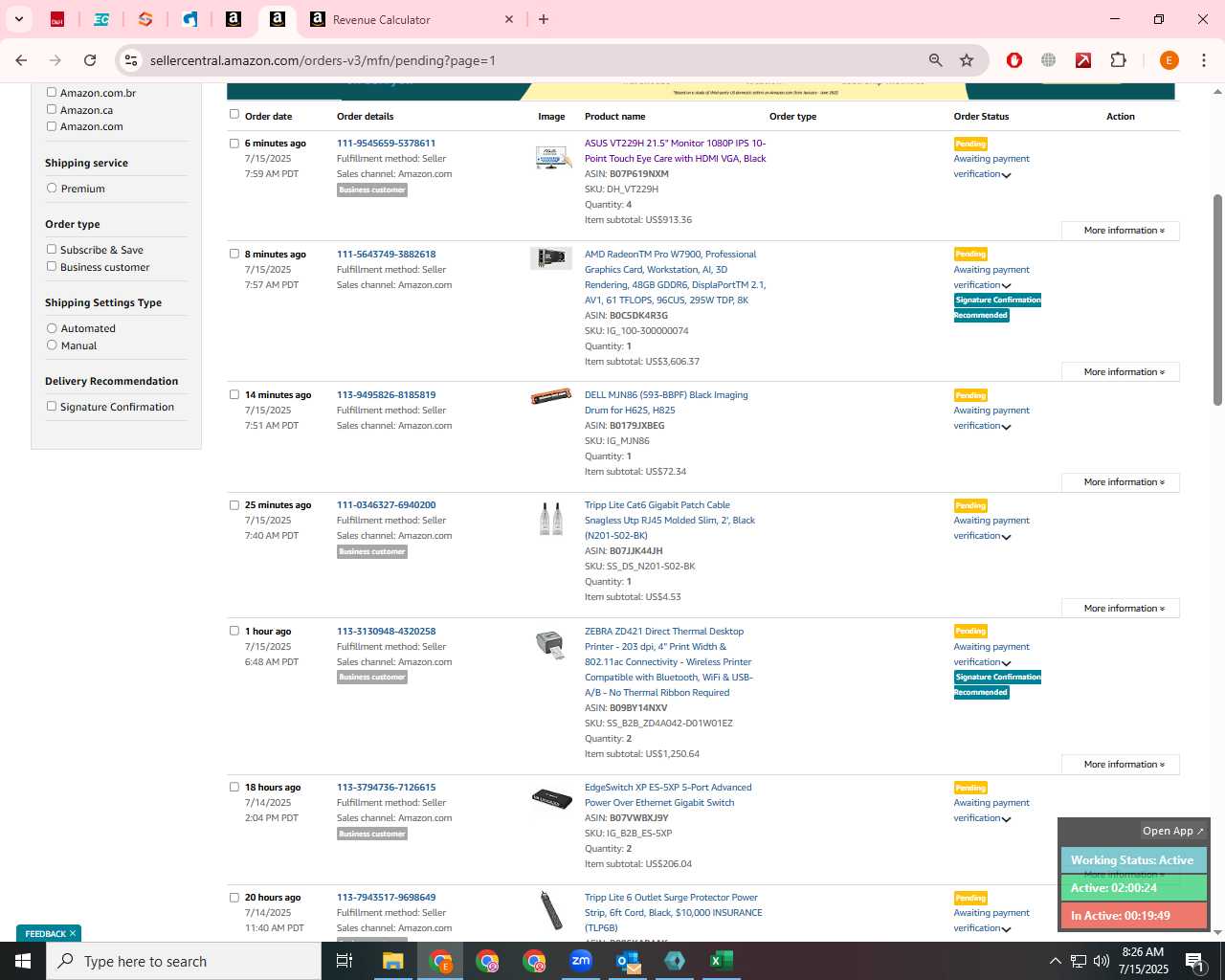The height and width of the screenshot is (980, 1225).
Task: Open the Windows Start menu
Action: click(x=23, y=961)
